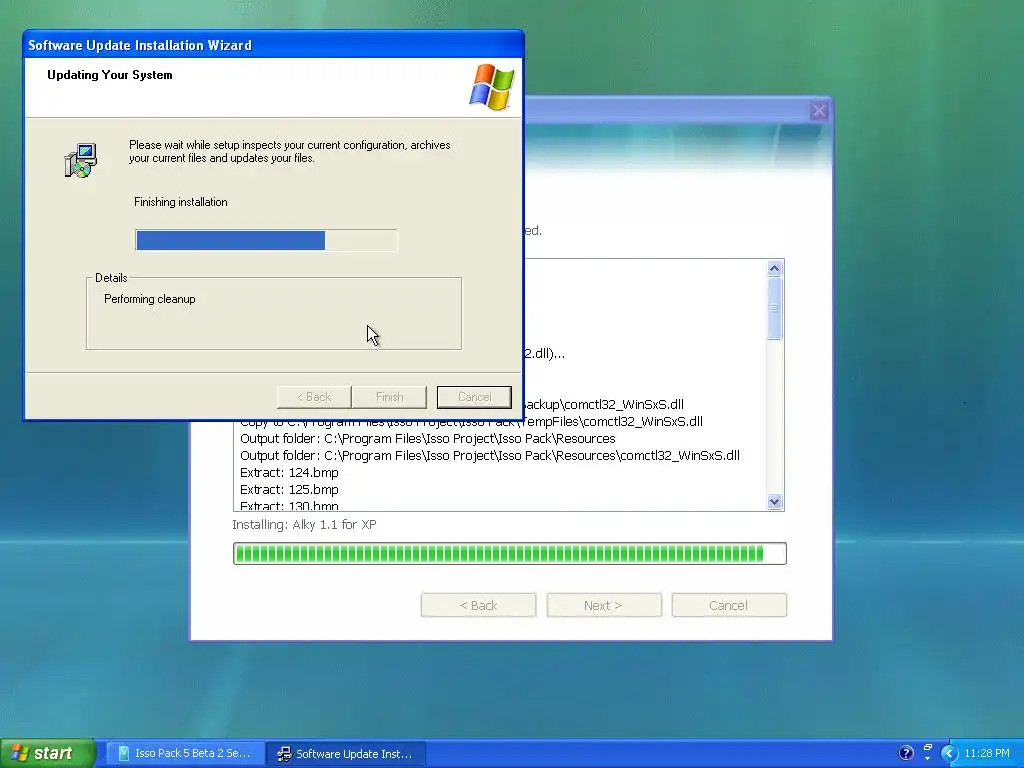Click < Back in the Isso Pack installer
The width and height of the screenshot is (1024, 768).
point(478,605)
